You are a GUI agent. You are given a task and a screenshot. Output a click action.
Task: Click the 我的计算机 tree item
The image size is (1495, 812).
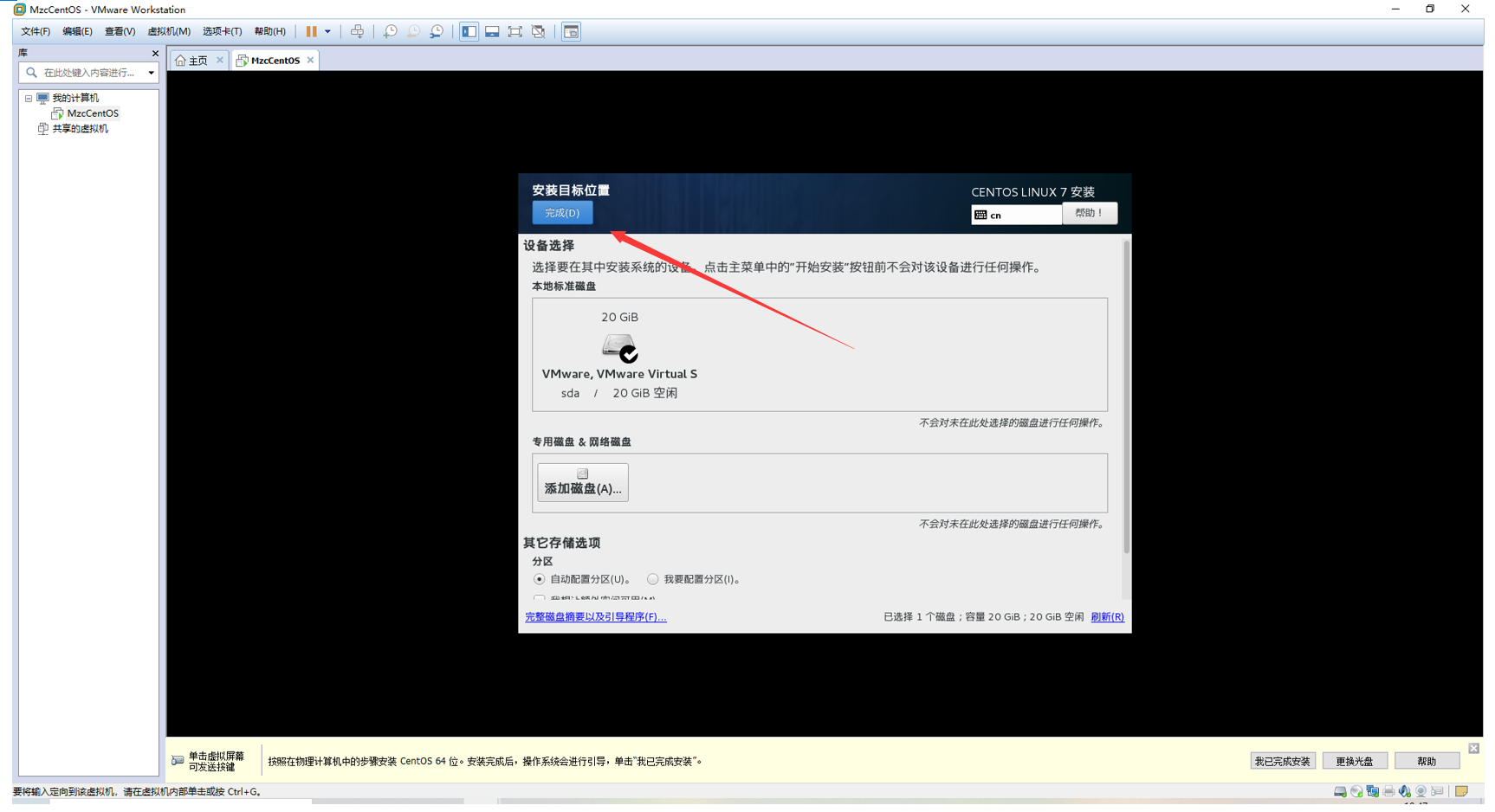(75, 99)
